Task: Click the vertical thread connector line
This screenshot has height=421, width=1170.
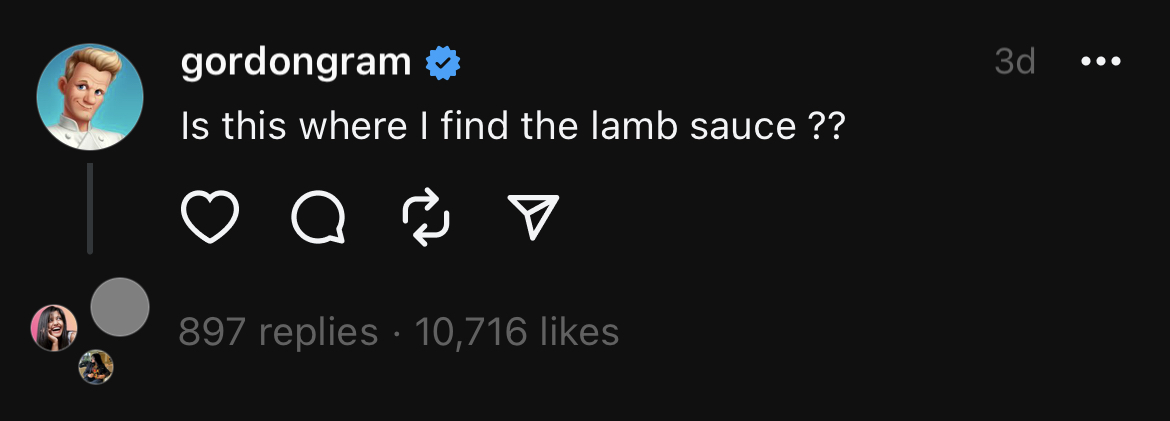Action: click(90, 208)
